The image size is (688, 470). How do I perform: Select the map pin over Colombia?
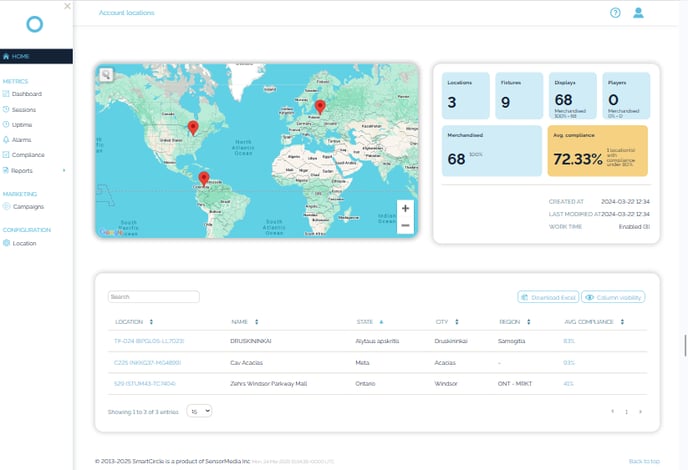point(204,179)
